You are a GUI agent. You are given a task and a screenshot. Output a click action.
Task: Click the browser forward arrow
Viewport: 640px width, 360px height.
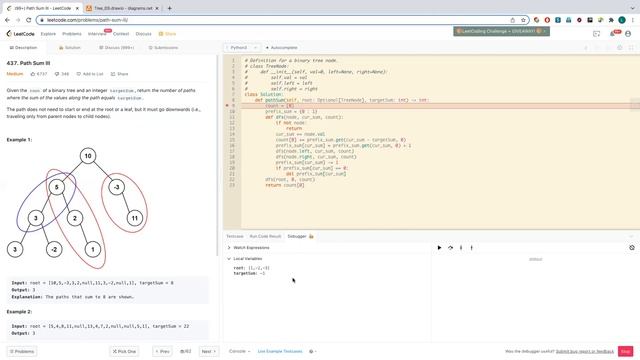click(18, 20)
